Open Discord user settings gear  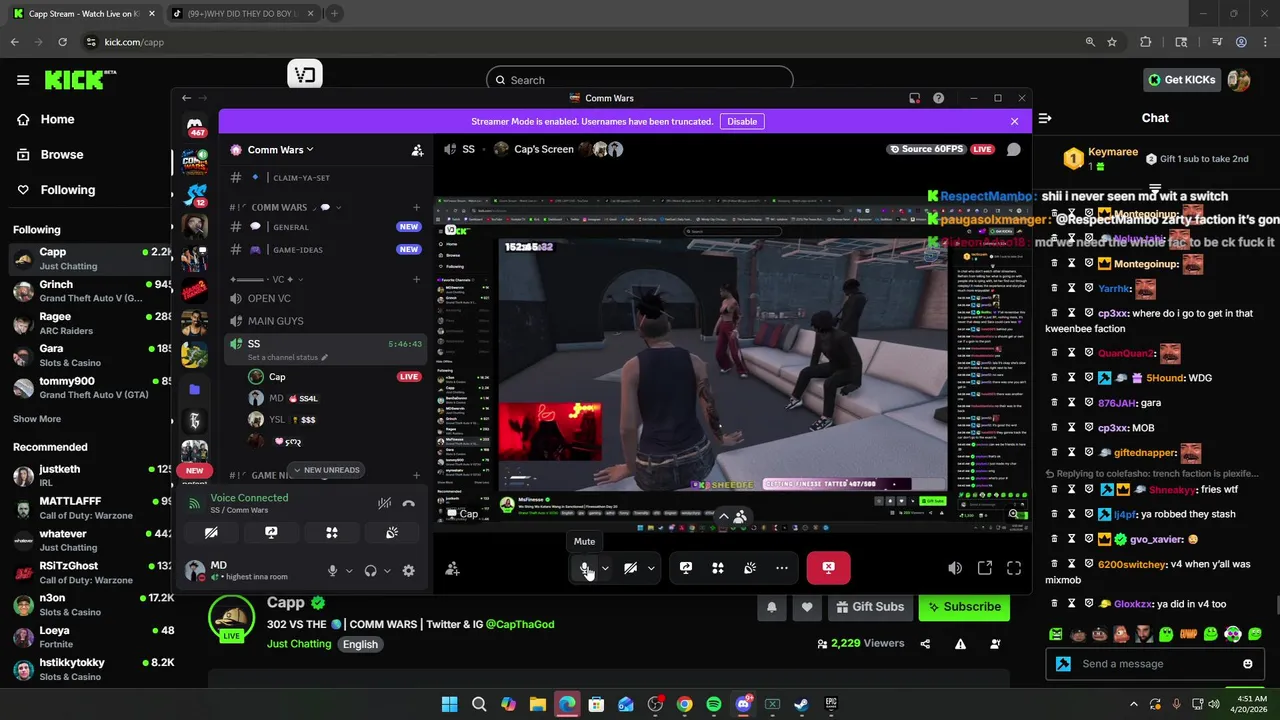coord(408,571)
